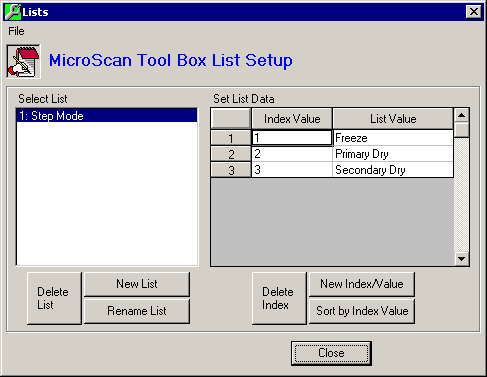The width and height of the screenshot is (487, 377).
Task: Click the Close button at bottom
Action: 331,353
